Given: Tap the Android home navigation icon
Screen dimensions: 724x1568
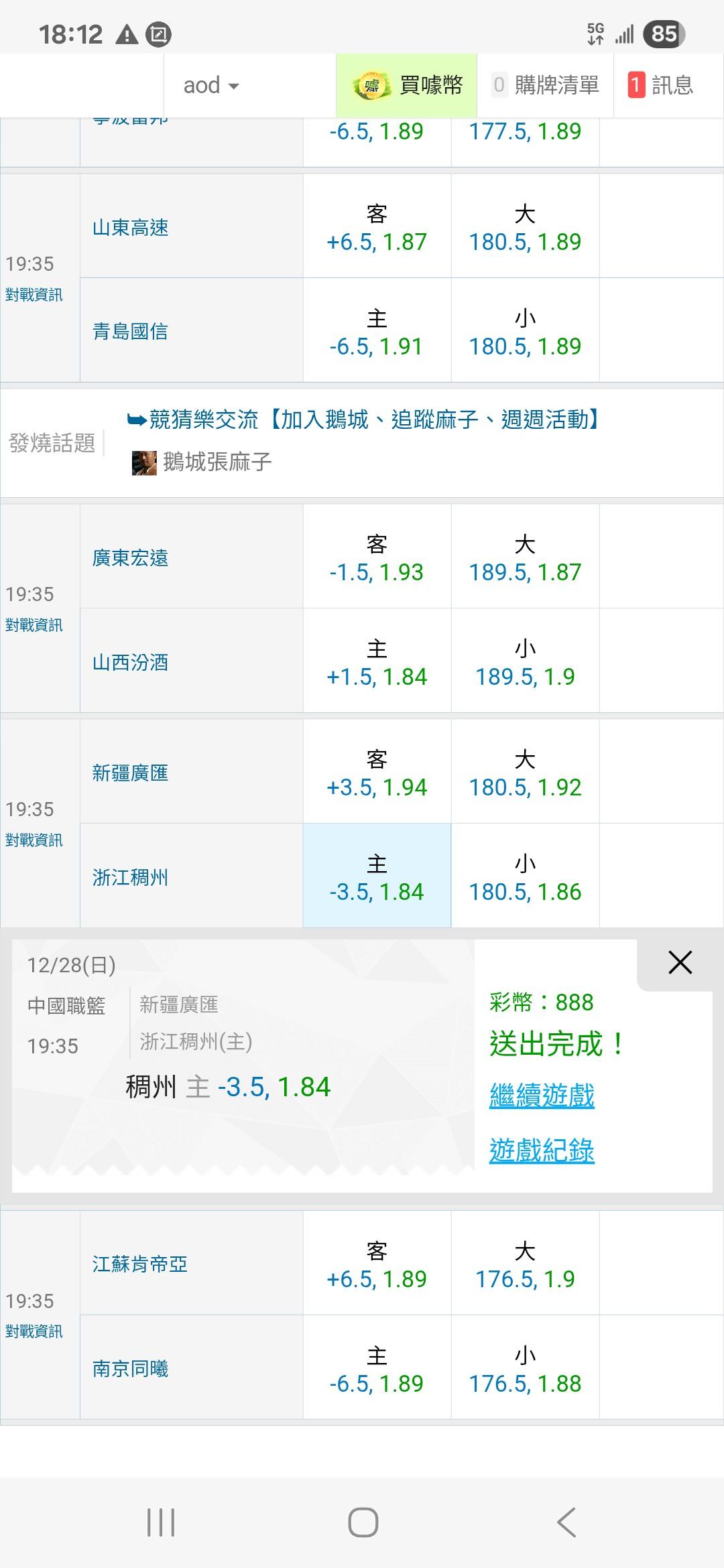Looking at the screenshot, I should 363,1522.
